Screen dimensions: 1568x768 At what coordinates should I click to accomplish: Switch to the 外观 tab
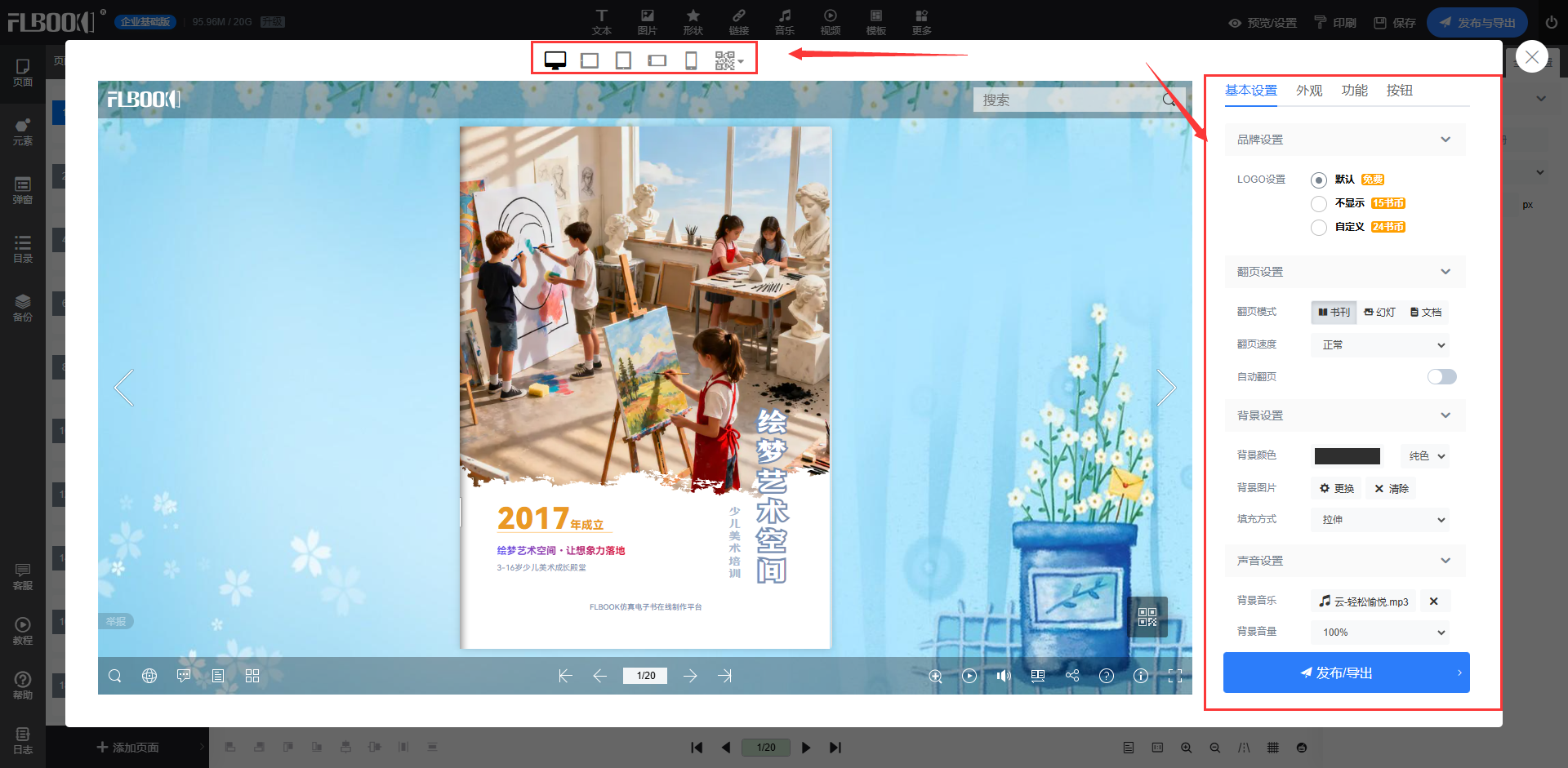click(x=1308, y=91)
